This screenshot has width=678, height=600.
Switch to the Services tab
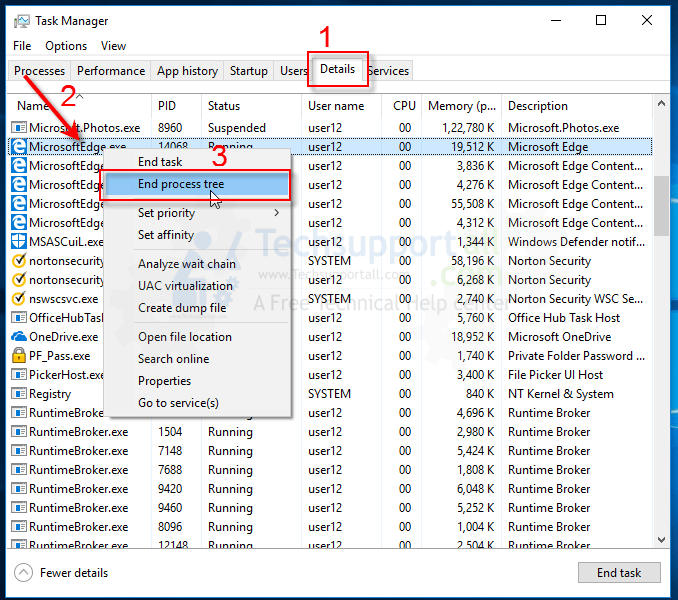(x=388, y=70)
